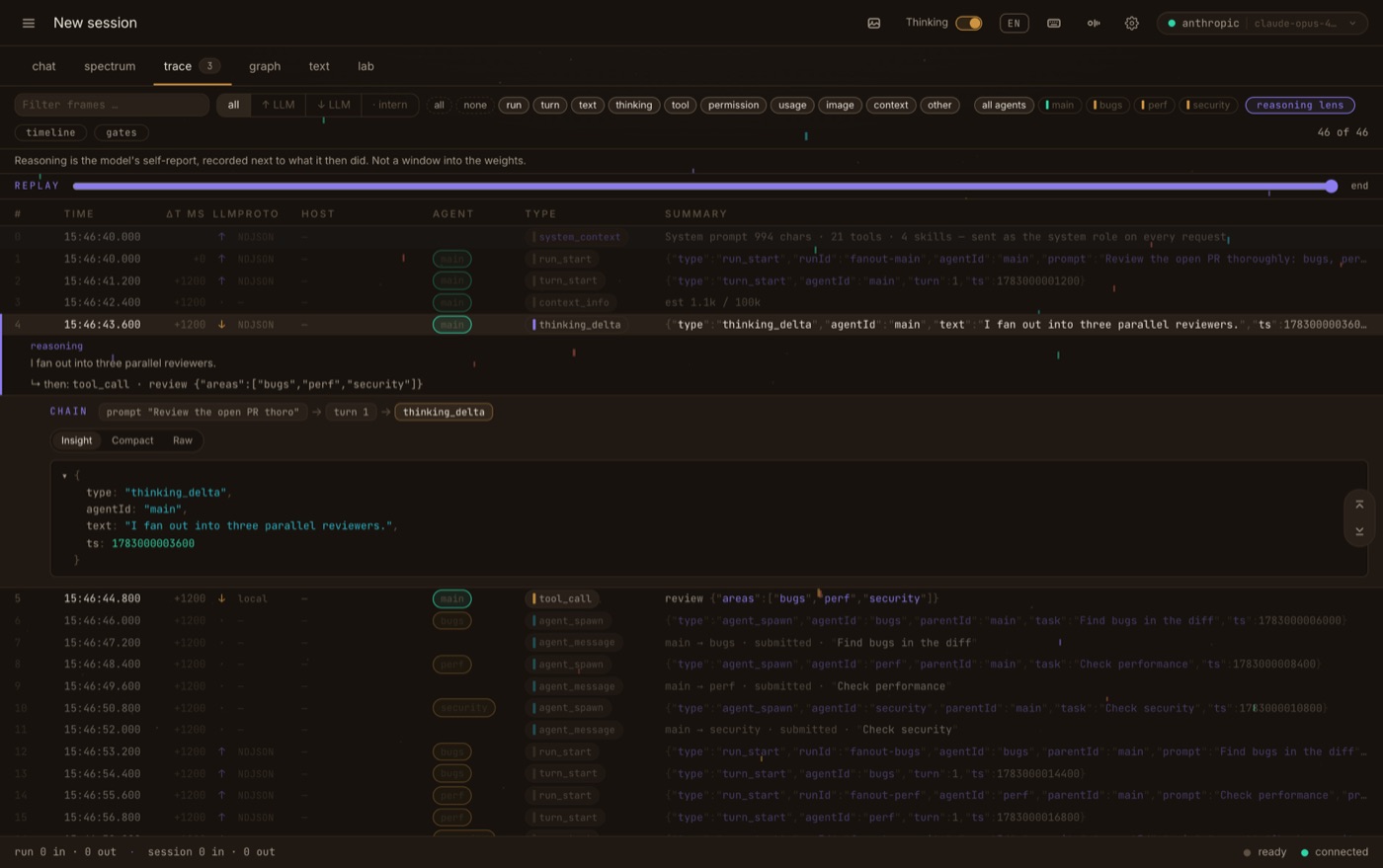This screenshot has width=1383, height=868.
Task: Click the prompt chain breadcrumb chip
Action: click(203, 412)
